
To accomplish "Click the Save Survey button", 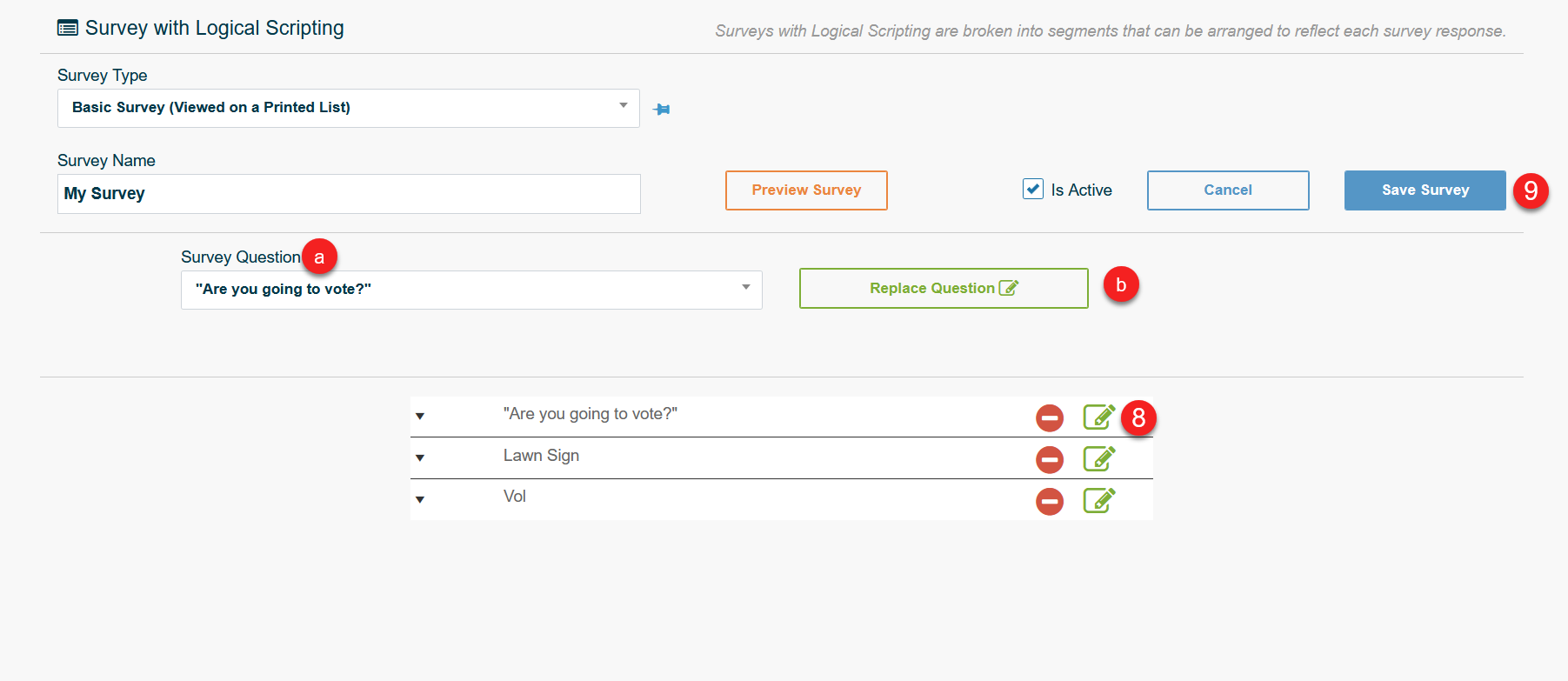I will tap(1425, 190).
